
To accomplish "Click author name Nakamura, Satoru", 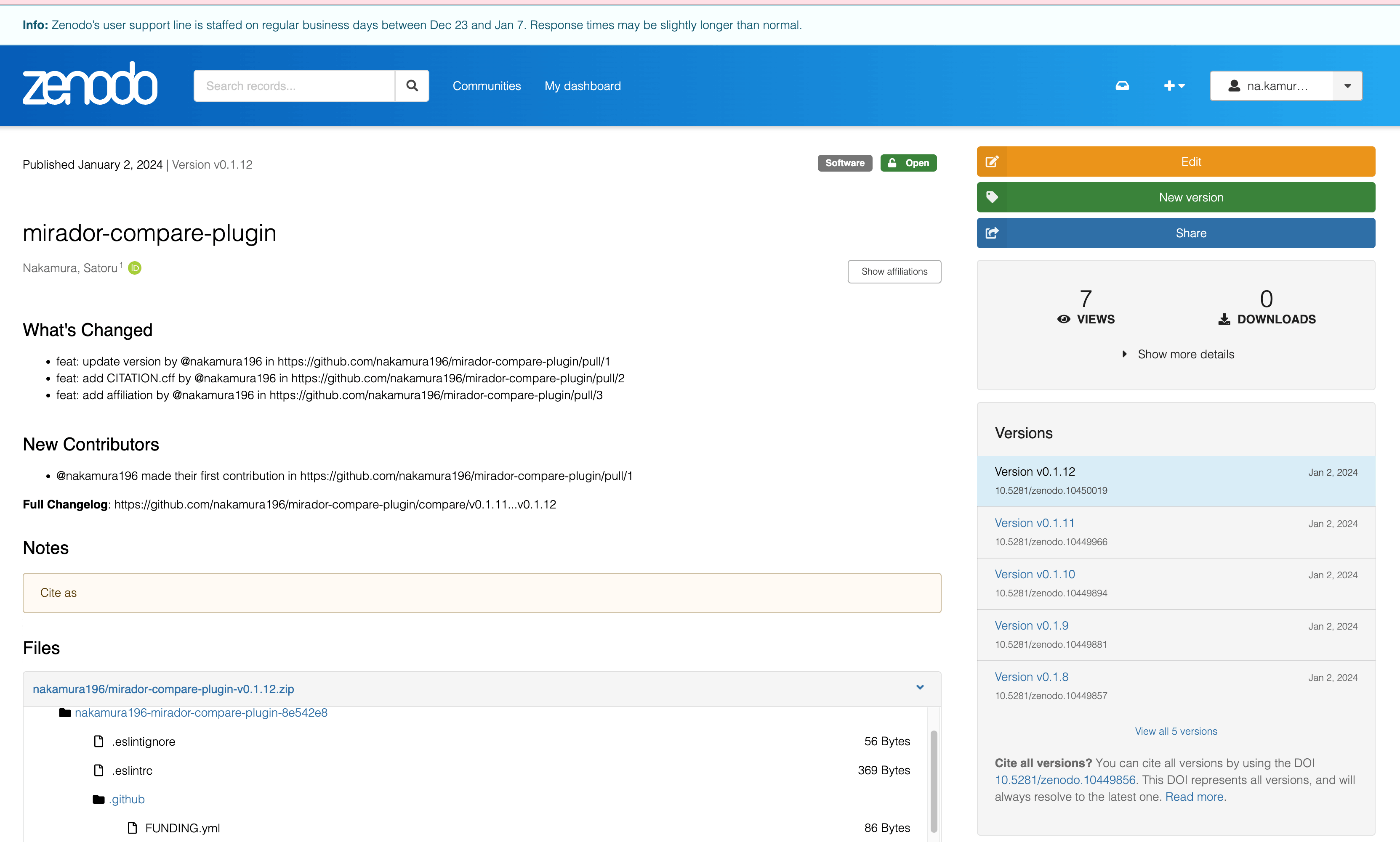I will 70,268.
